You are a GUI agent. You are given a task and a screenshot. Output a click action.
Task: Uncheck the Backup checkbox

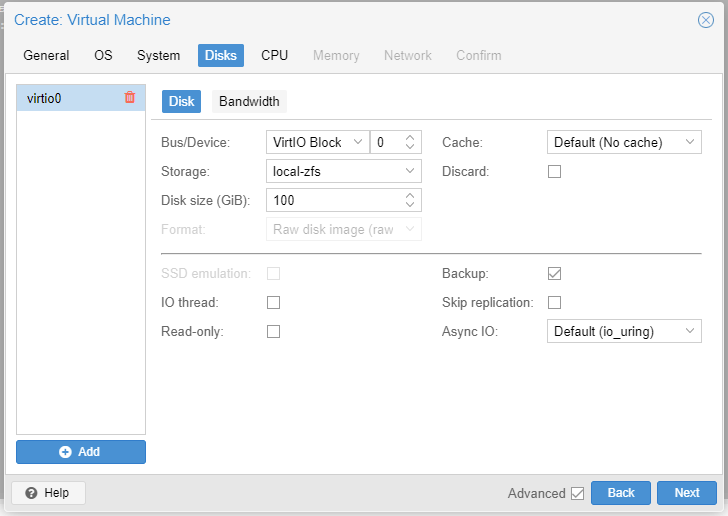click(x=554, y=274)
